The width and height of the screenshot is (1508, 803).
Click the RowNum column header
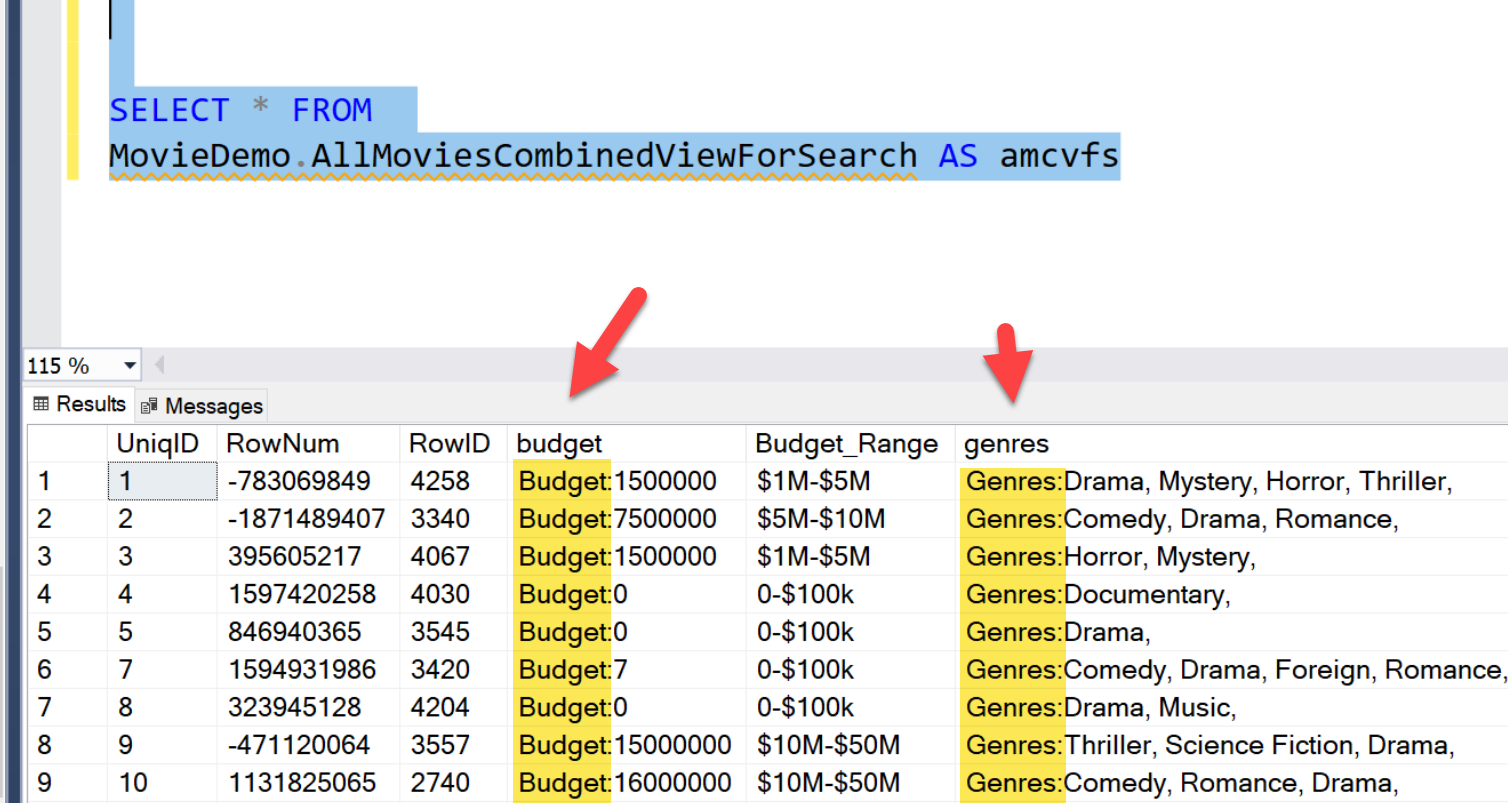pyautogui.click(x=308, y=443)
